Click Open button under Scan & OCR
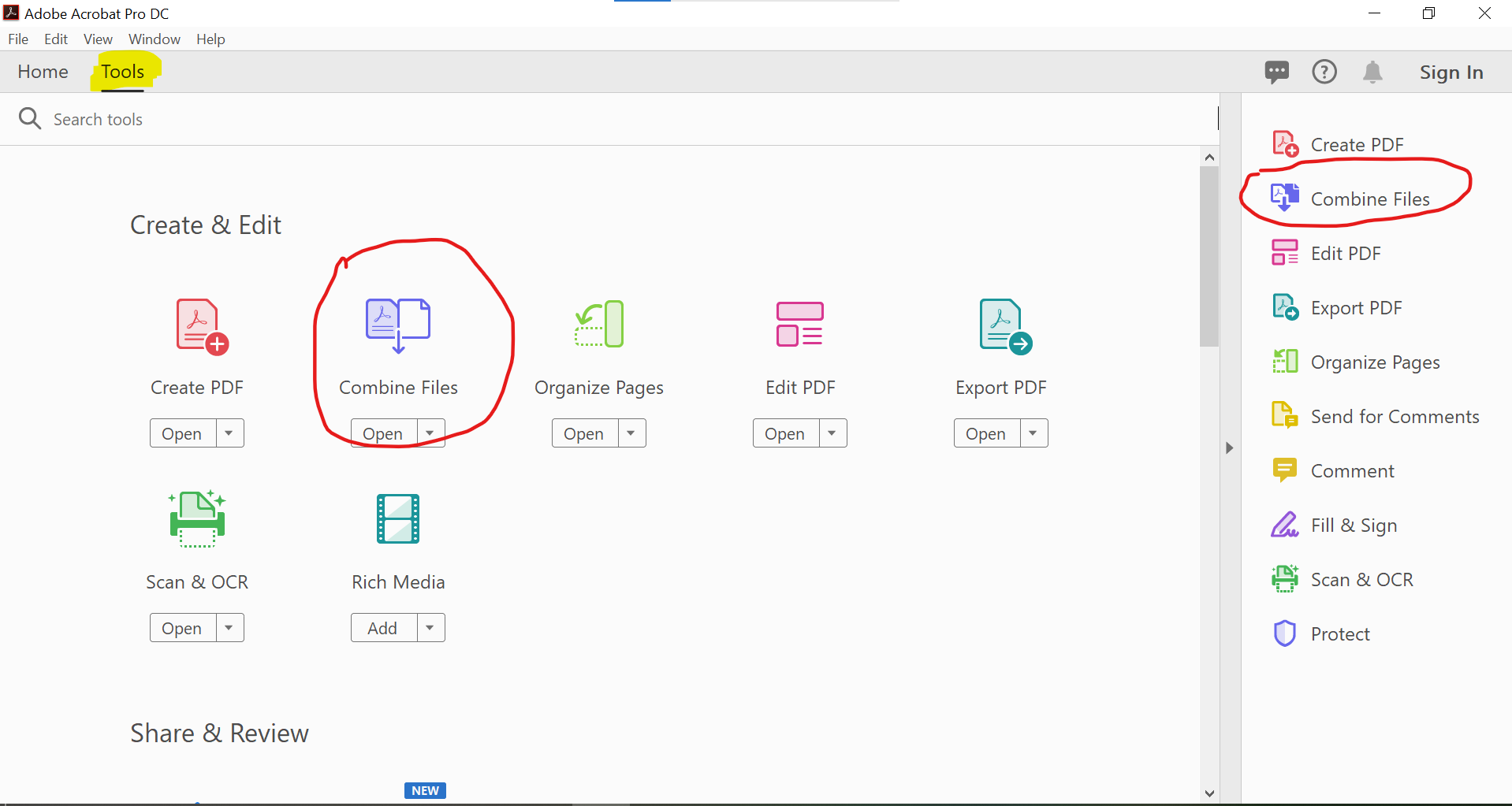 pos(182,628)
